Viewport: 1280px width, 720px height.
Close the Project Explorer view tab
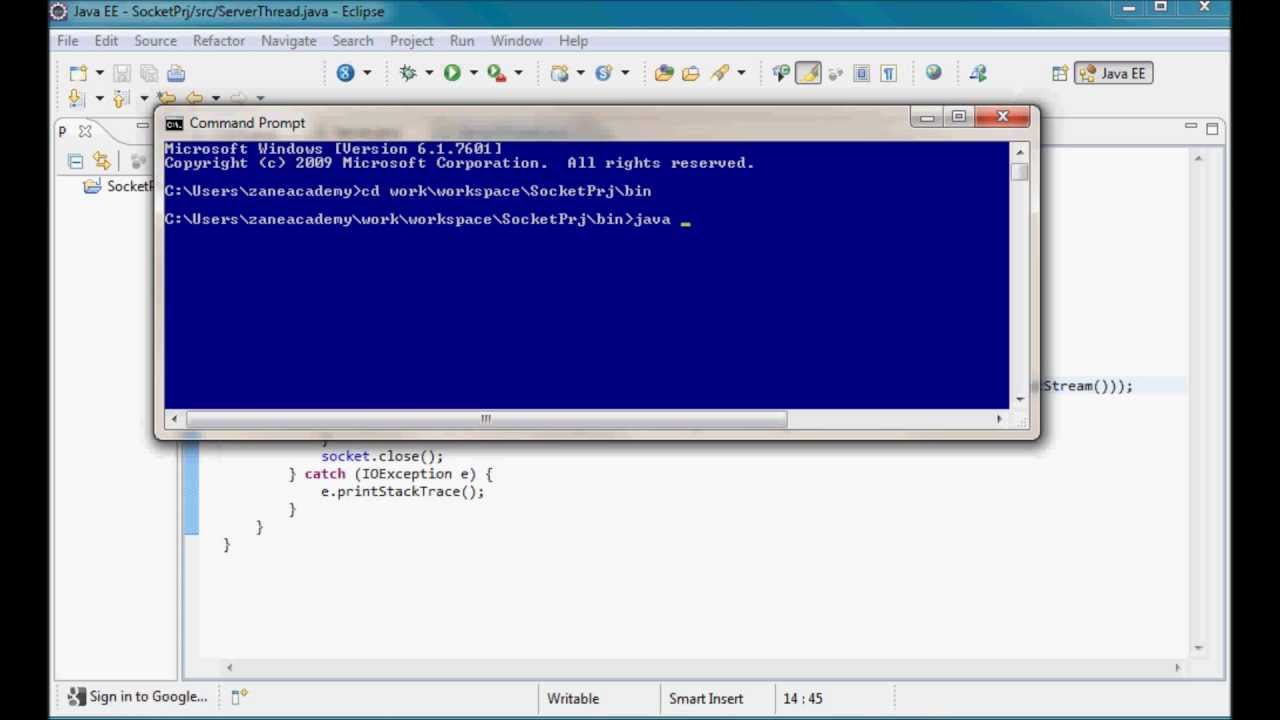coord(85,131)
